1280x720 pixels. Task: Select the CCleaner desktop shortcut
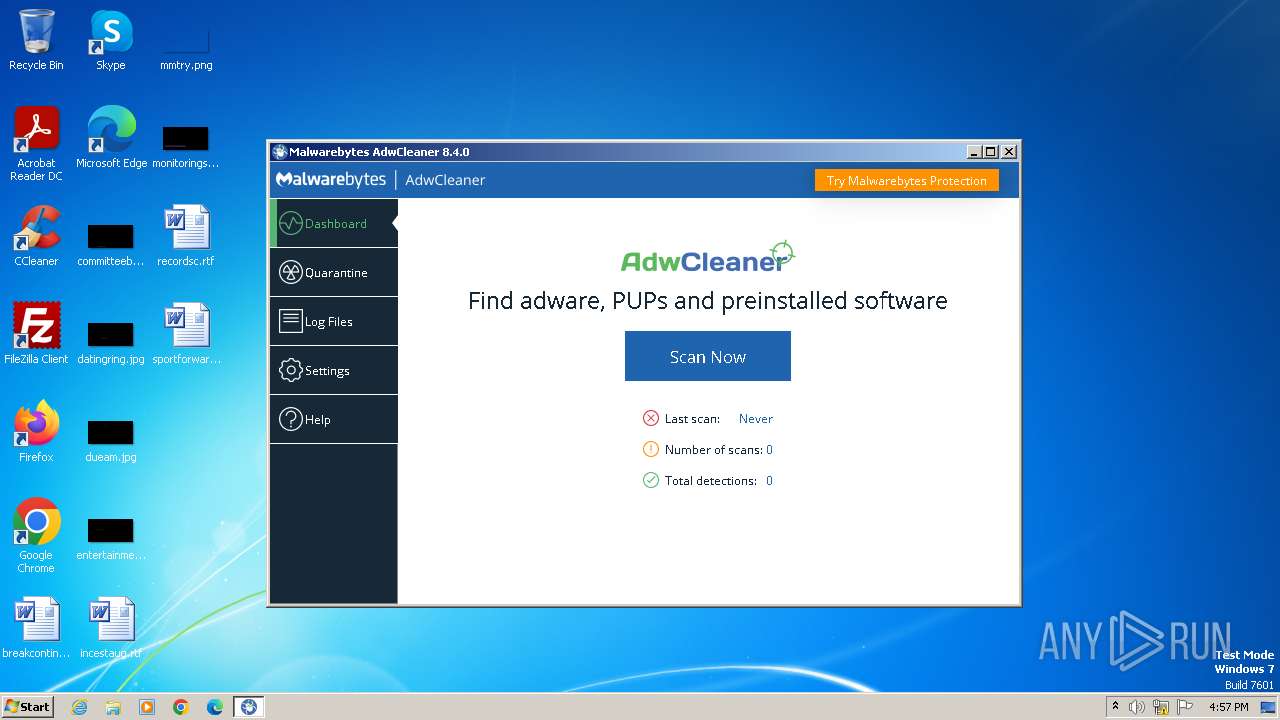pos(36,236)
